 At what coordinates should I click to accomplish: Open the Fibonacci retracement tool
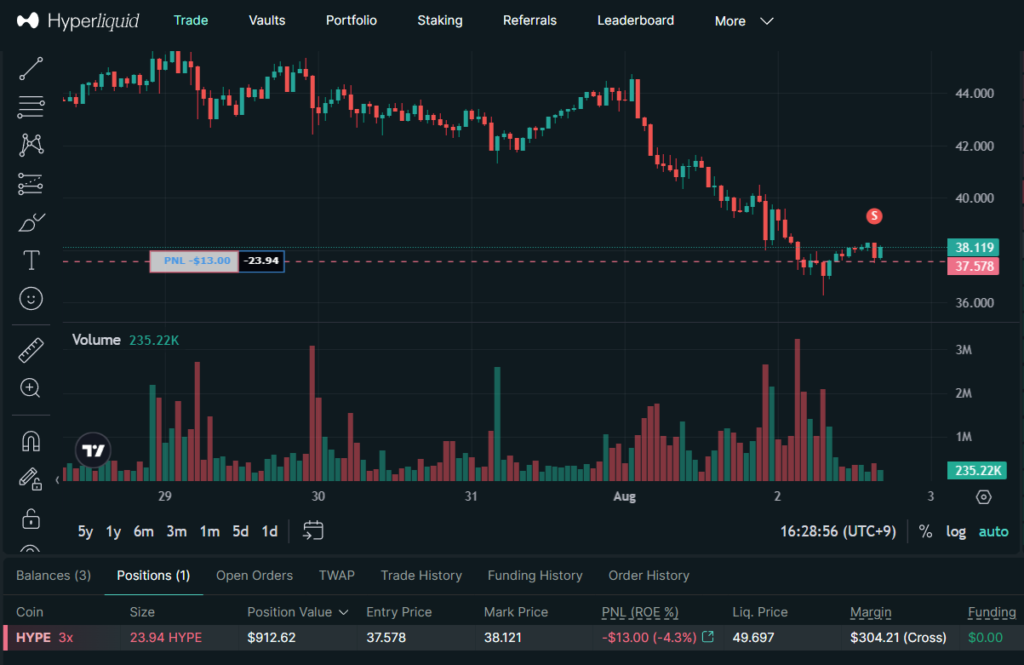[31, 106]
